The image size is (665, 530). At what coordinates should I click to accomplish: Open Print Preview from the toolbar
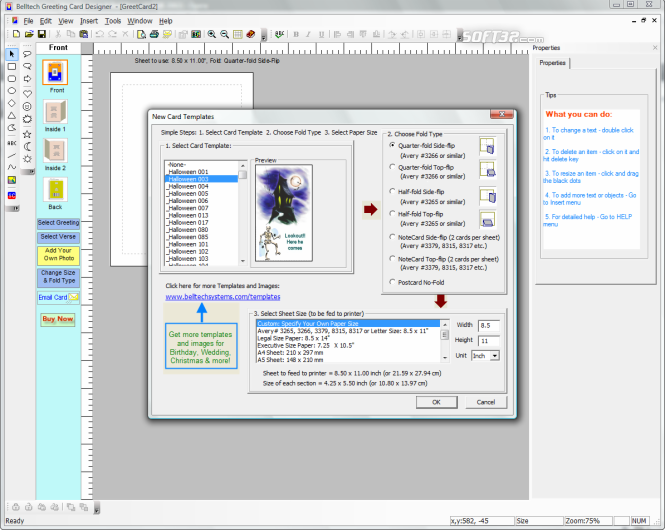(x=141, y=34)
